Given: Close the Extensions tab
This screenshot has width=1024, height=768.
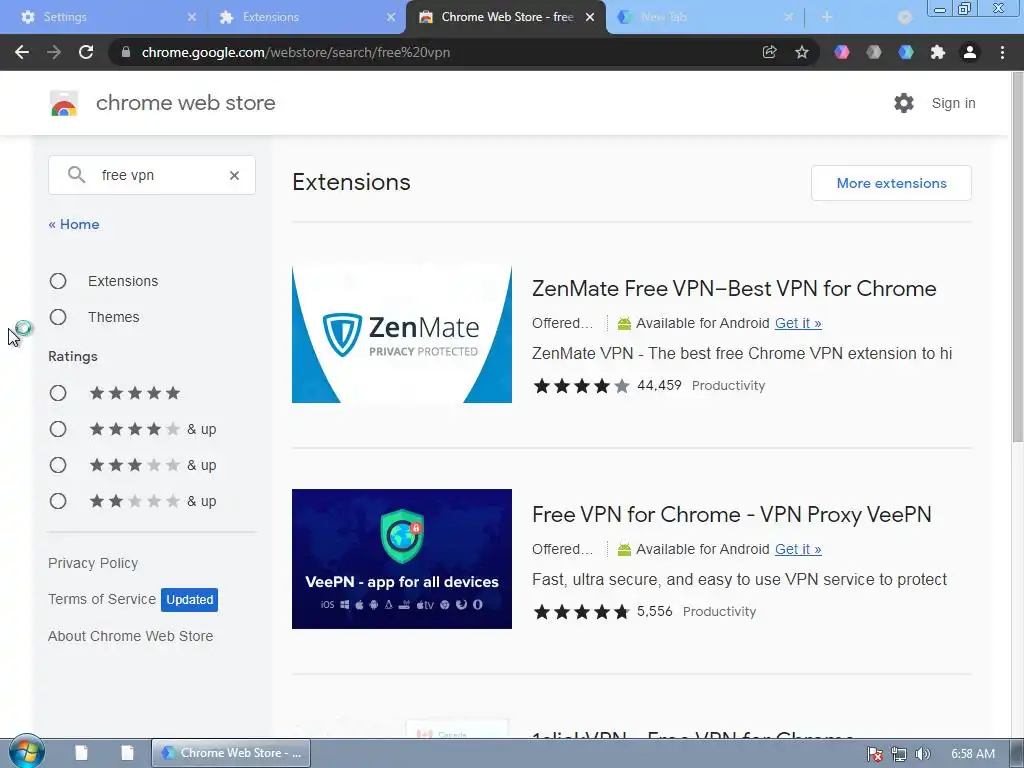Looking at the screenshot, I should [391, 17].
